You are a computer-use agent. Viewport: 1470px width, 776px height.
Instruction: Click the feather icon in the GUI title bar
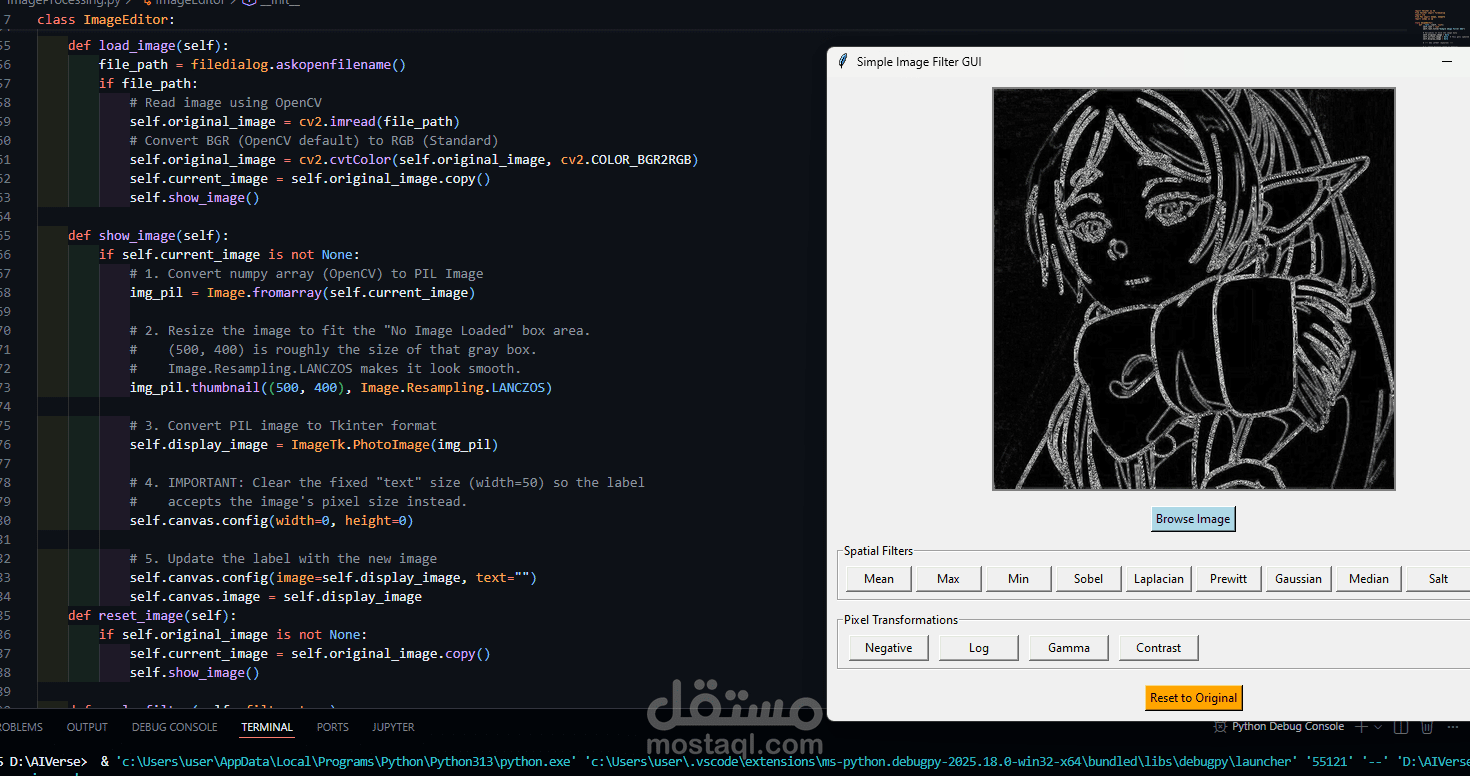842,61
